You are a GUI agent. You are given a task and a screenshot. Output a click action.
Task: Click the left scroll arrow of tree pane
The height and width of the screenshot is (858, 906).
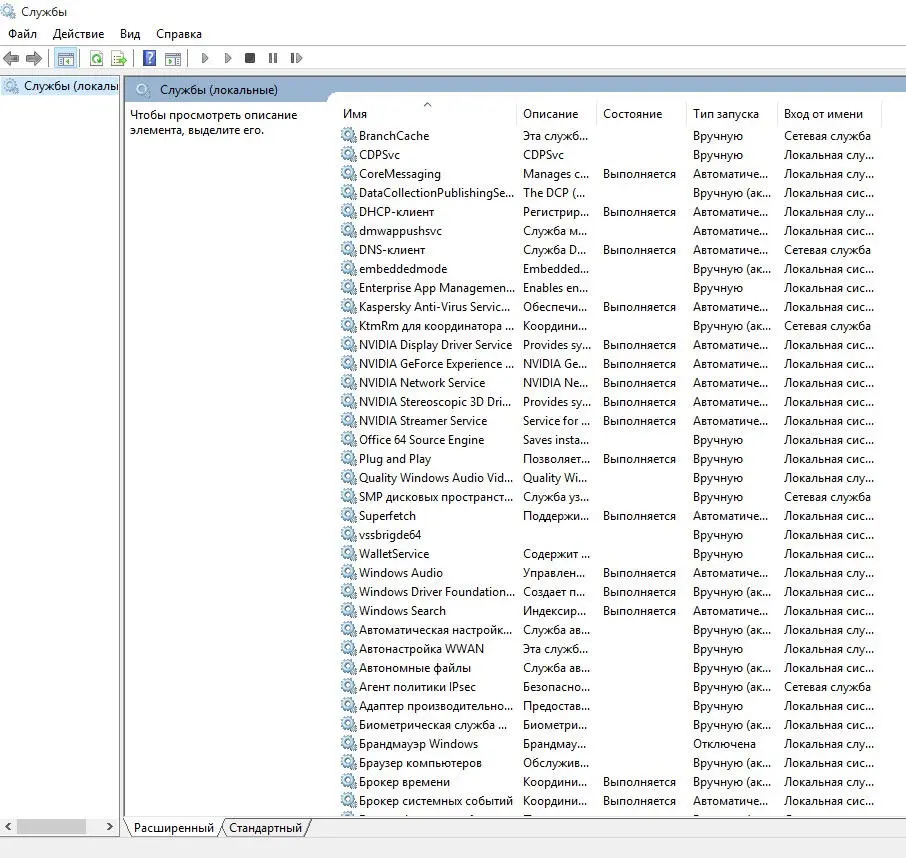[8, 827]
